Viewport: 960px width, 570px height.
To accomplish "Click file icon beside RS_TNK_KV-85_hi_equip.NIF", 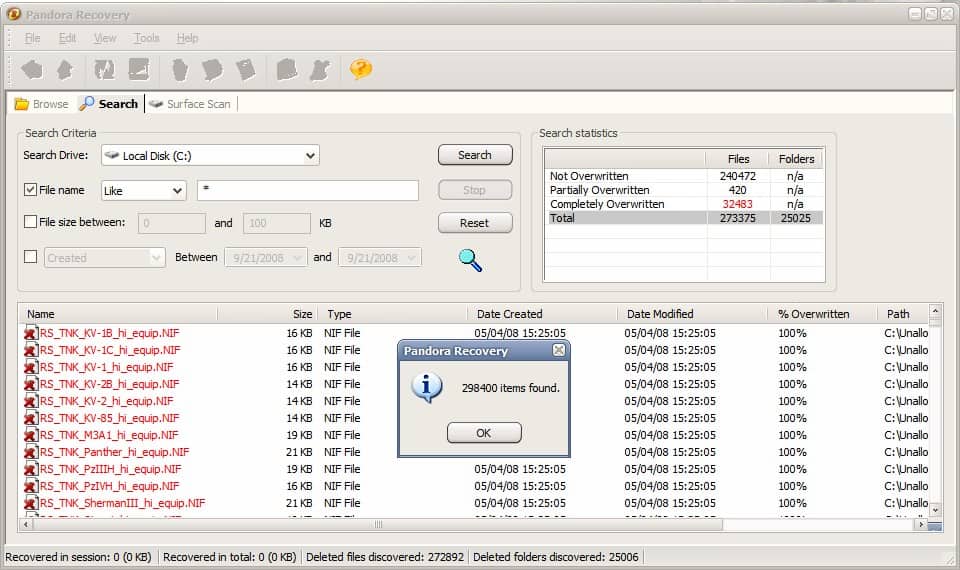I will (31, 418).
